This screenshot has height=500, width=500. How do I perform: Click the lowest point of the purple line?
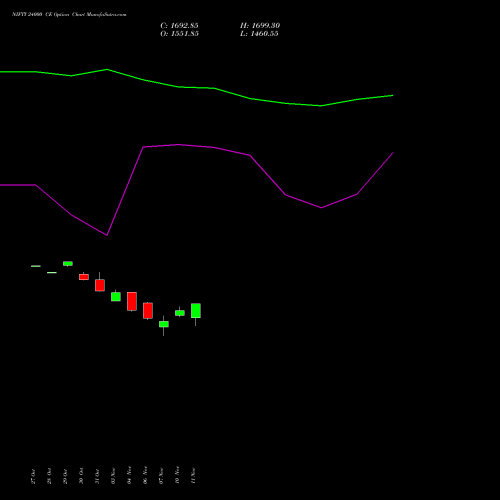coord(107,235)
